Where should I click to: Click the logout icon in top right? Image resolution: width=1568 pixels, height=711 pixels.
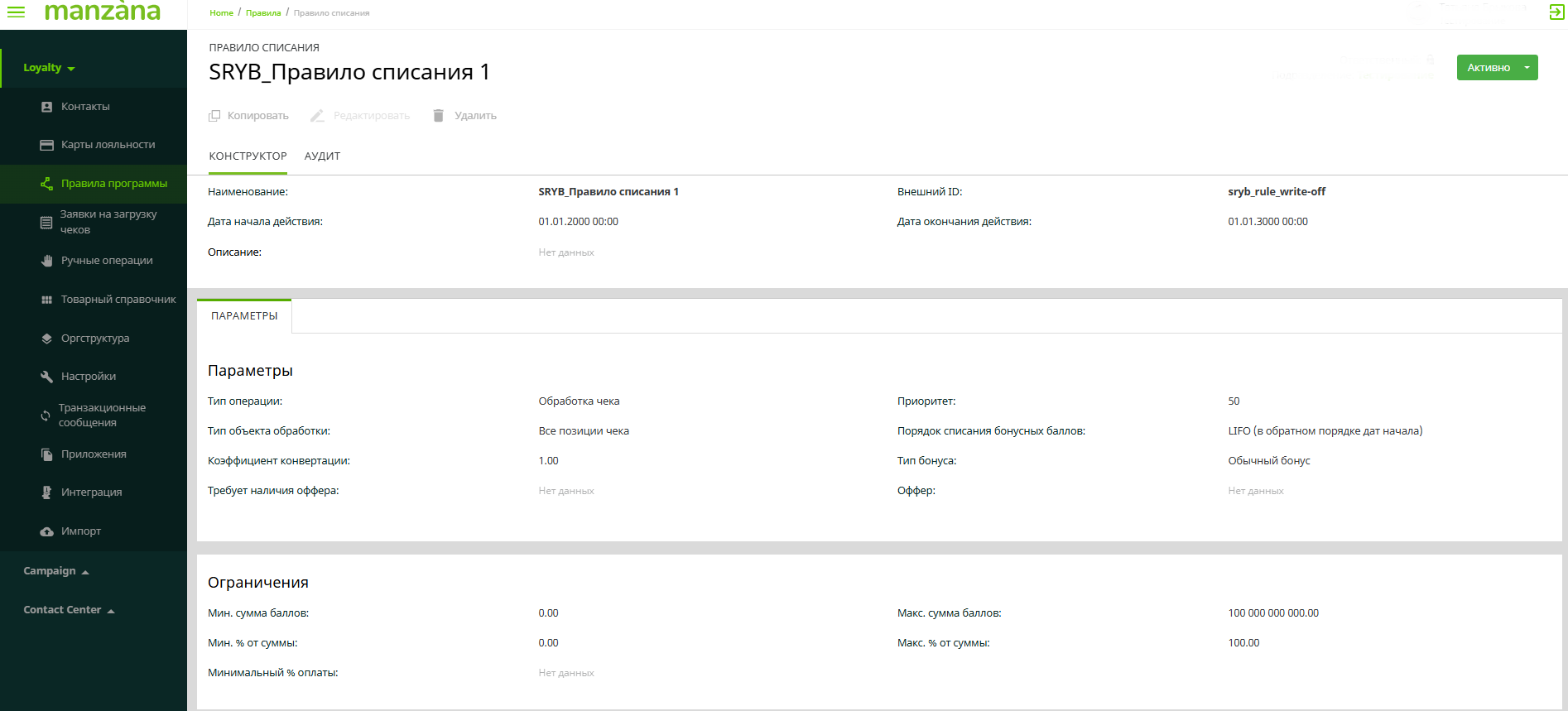[1556, 12]
